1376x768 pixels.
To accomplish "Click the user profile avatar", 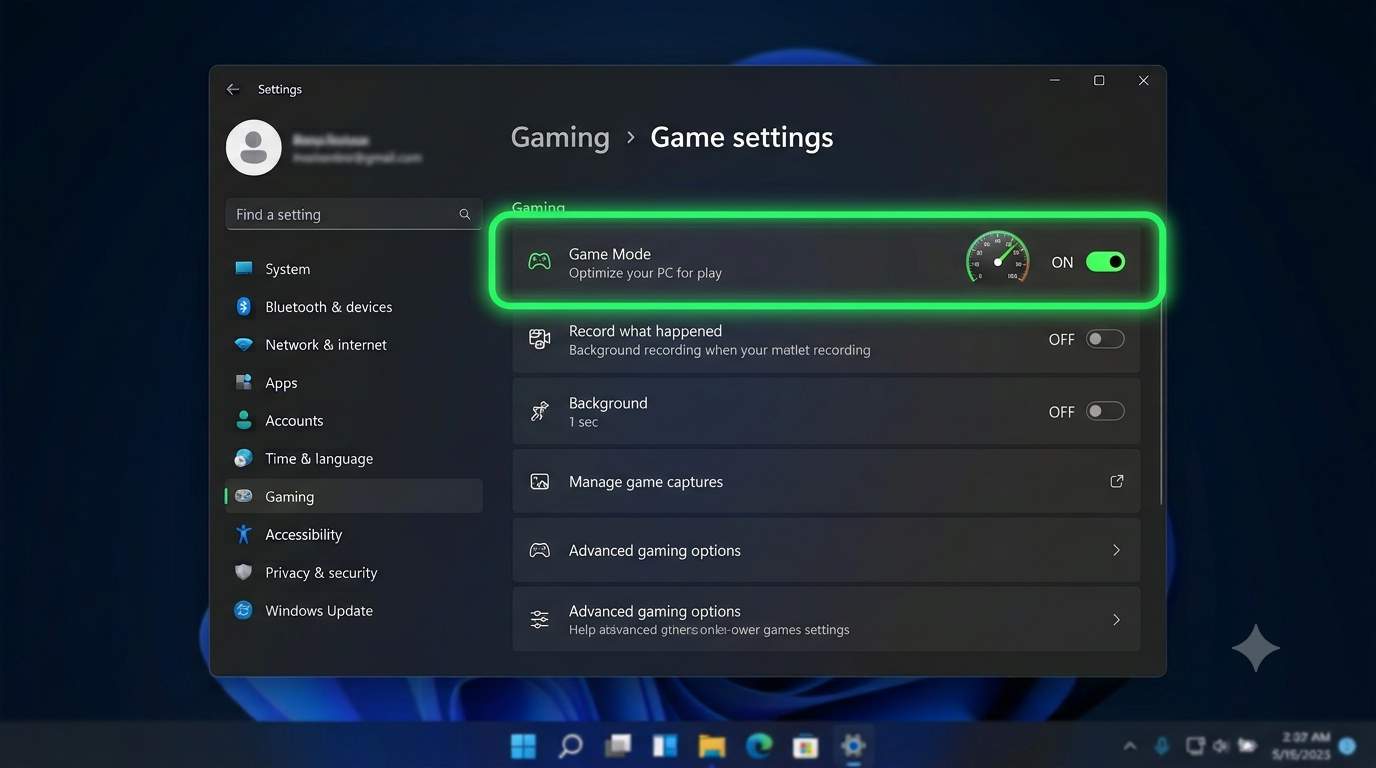I will (254, 147).
